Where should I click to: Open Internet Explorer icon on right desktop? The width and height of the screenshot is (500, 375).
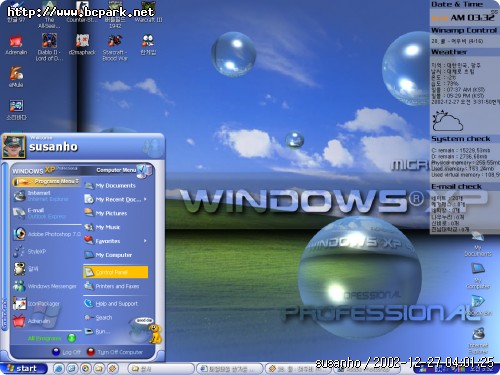click(x=478, y=341)
